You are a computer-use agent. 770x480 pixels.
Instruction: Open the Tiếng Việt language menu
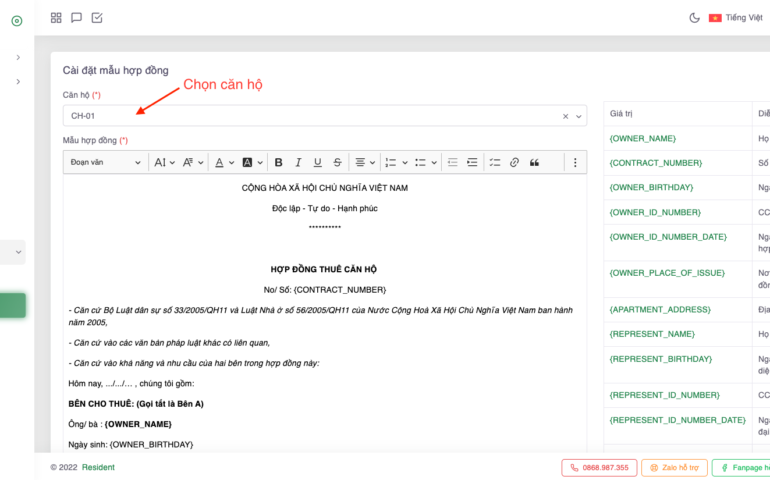coord(735,18)
